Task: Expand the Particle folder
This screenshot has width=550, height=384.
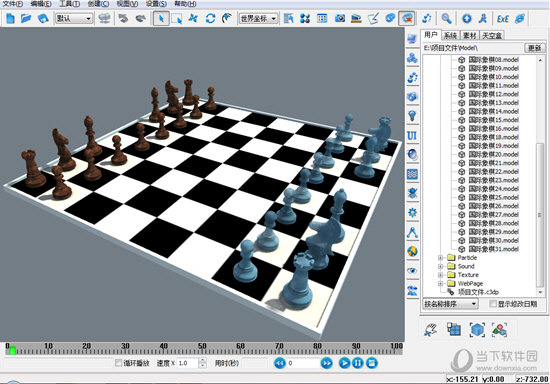Action: click(x=441, y=258)
